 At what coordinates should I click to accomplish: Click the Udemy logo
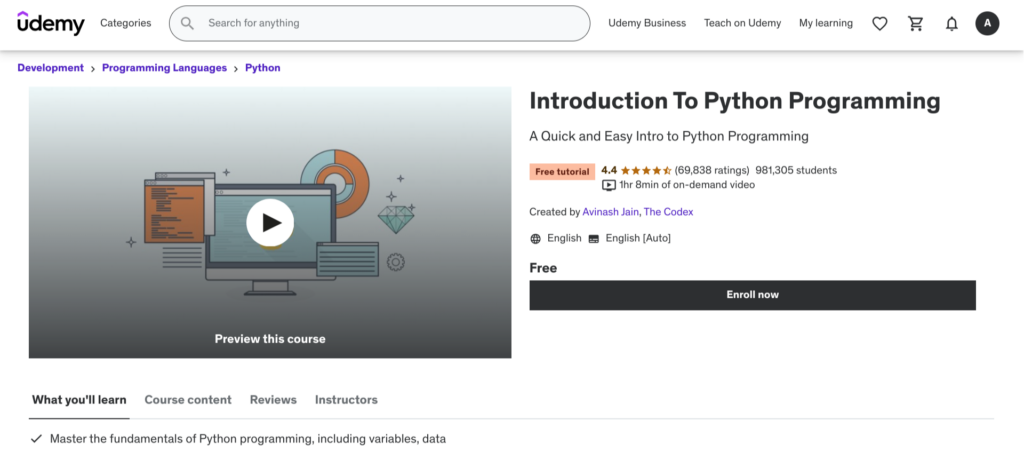coord(51,23)
